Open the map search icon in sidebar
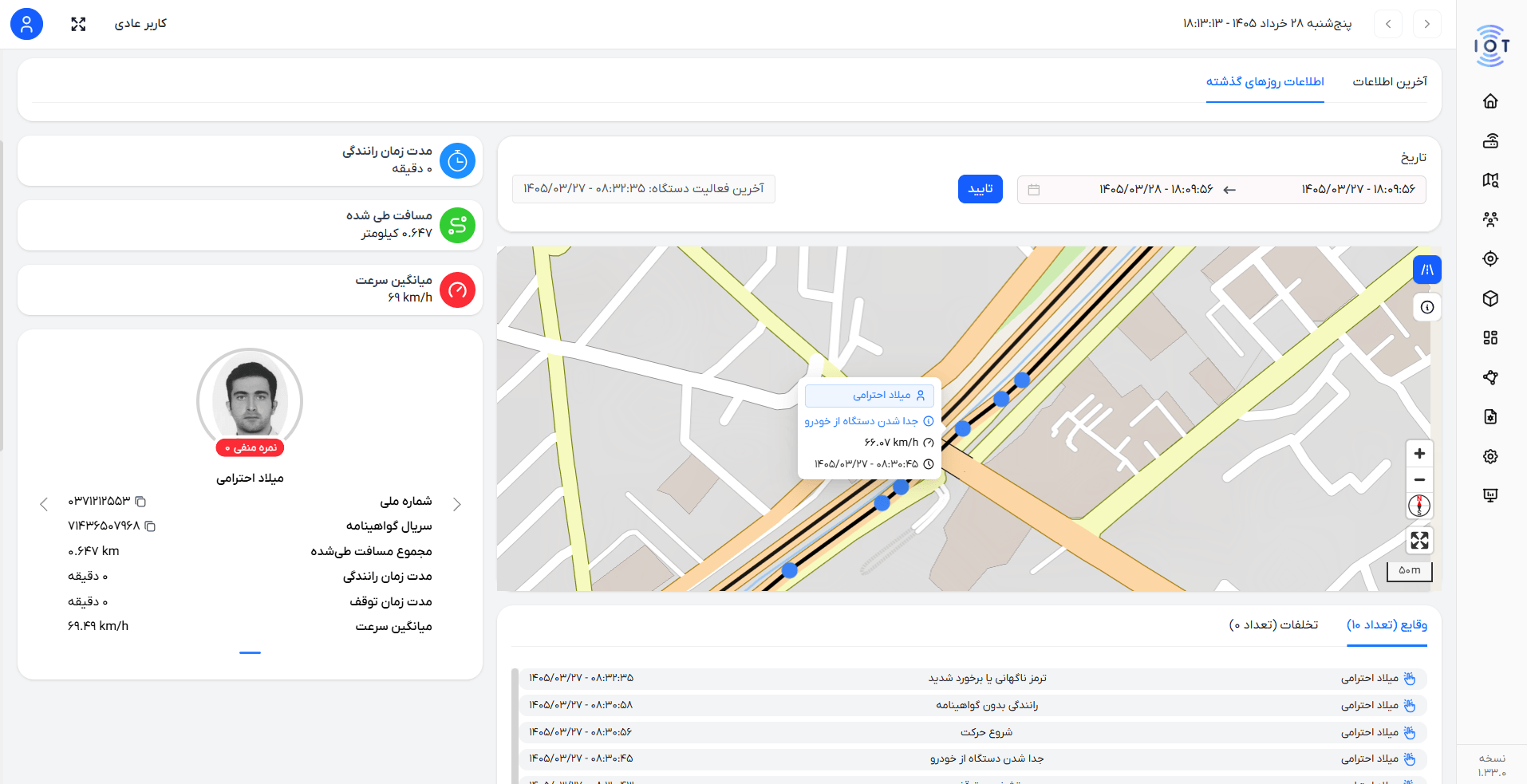The image size is (1527, 784). (1490, 180)
